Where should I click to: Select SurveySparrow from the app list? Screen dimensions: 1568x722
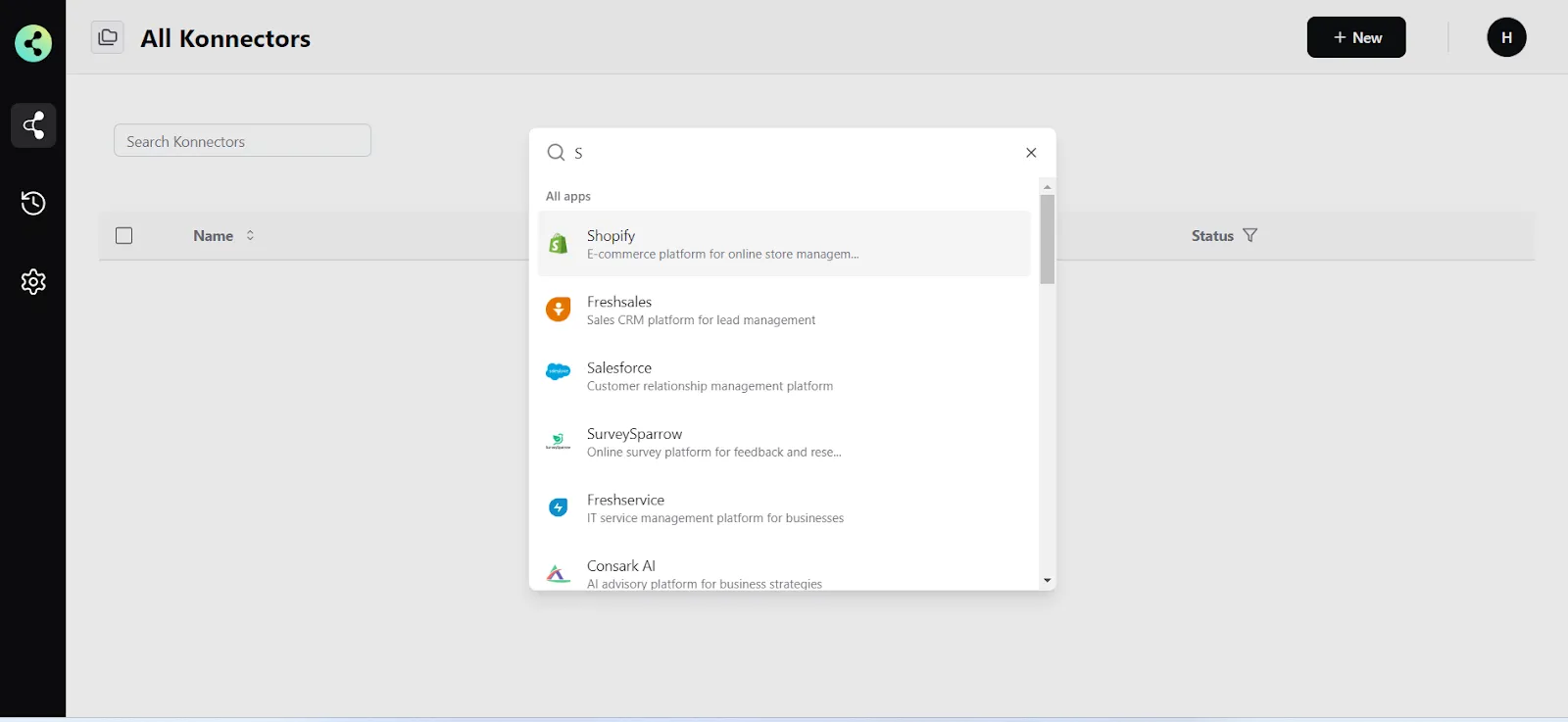pos(784,442)
